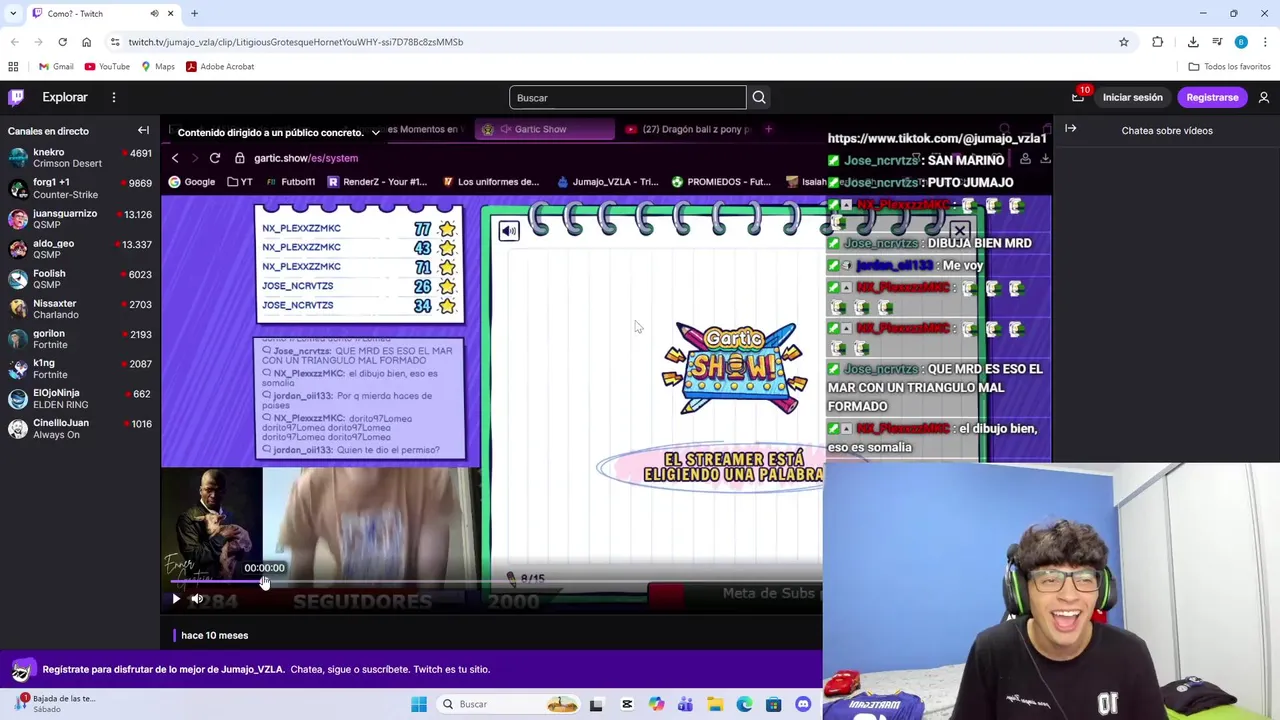Open Microsoft Store from the taskbar
The image size is (1280, 720).
pos(773,704)
